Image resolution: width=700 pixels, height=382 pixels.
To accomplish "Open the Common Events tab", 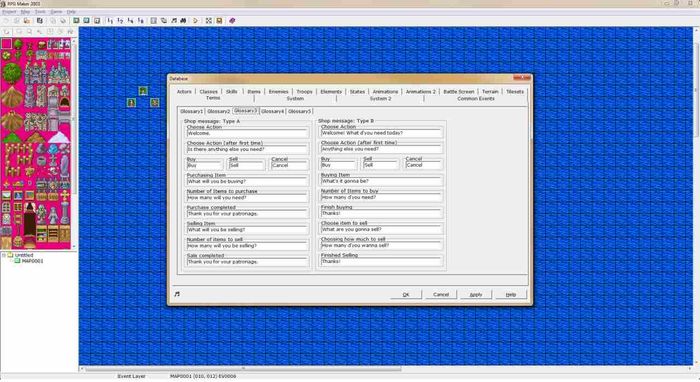I will click(475, 98).
